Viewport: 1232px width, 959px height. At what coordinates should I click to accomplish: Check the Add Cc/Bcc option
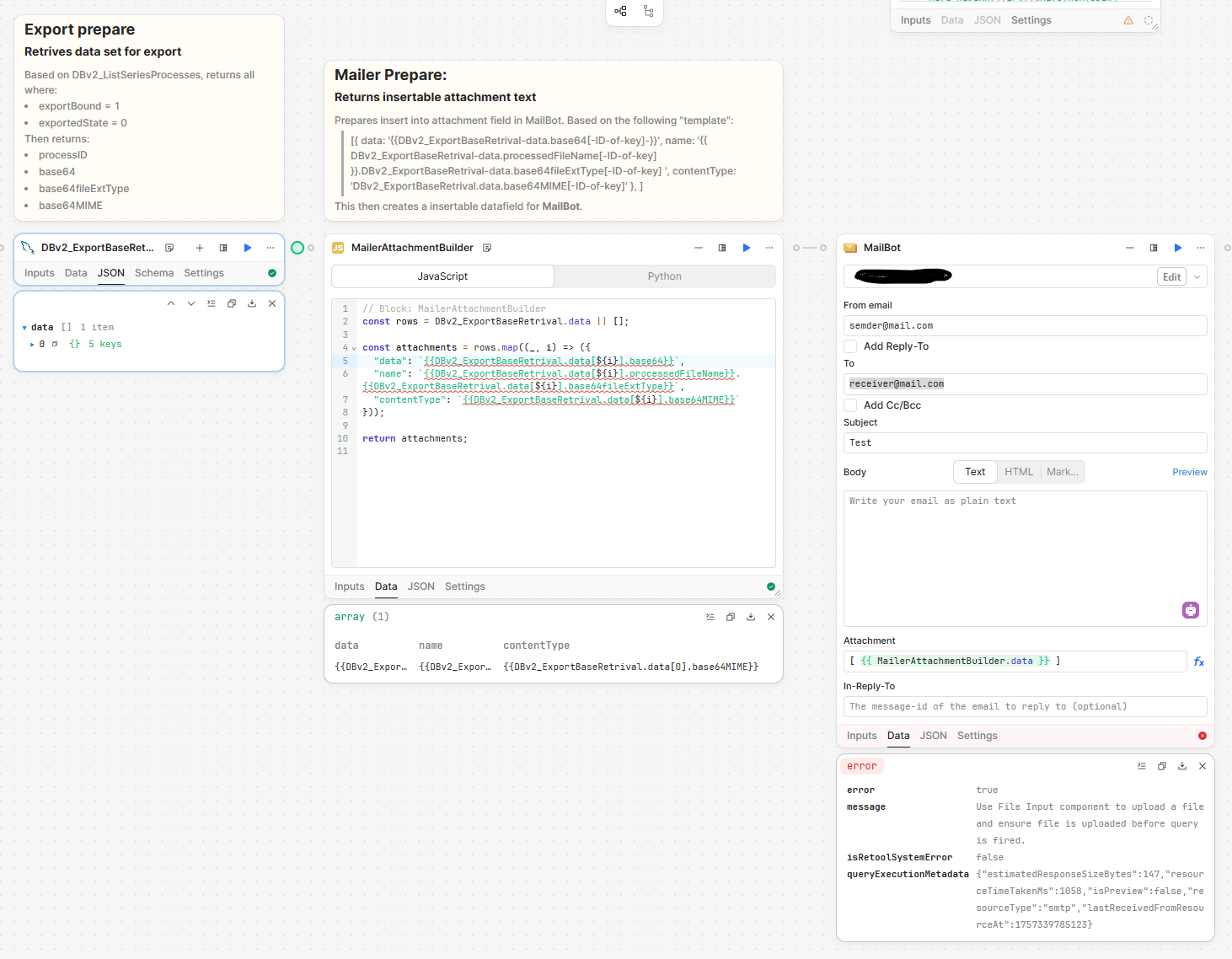click(x=850, y=405)
